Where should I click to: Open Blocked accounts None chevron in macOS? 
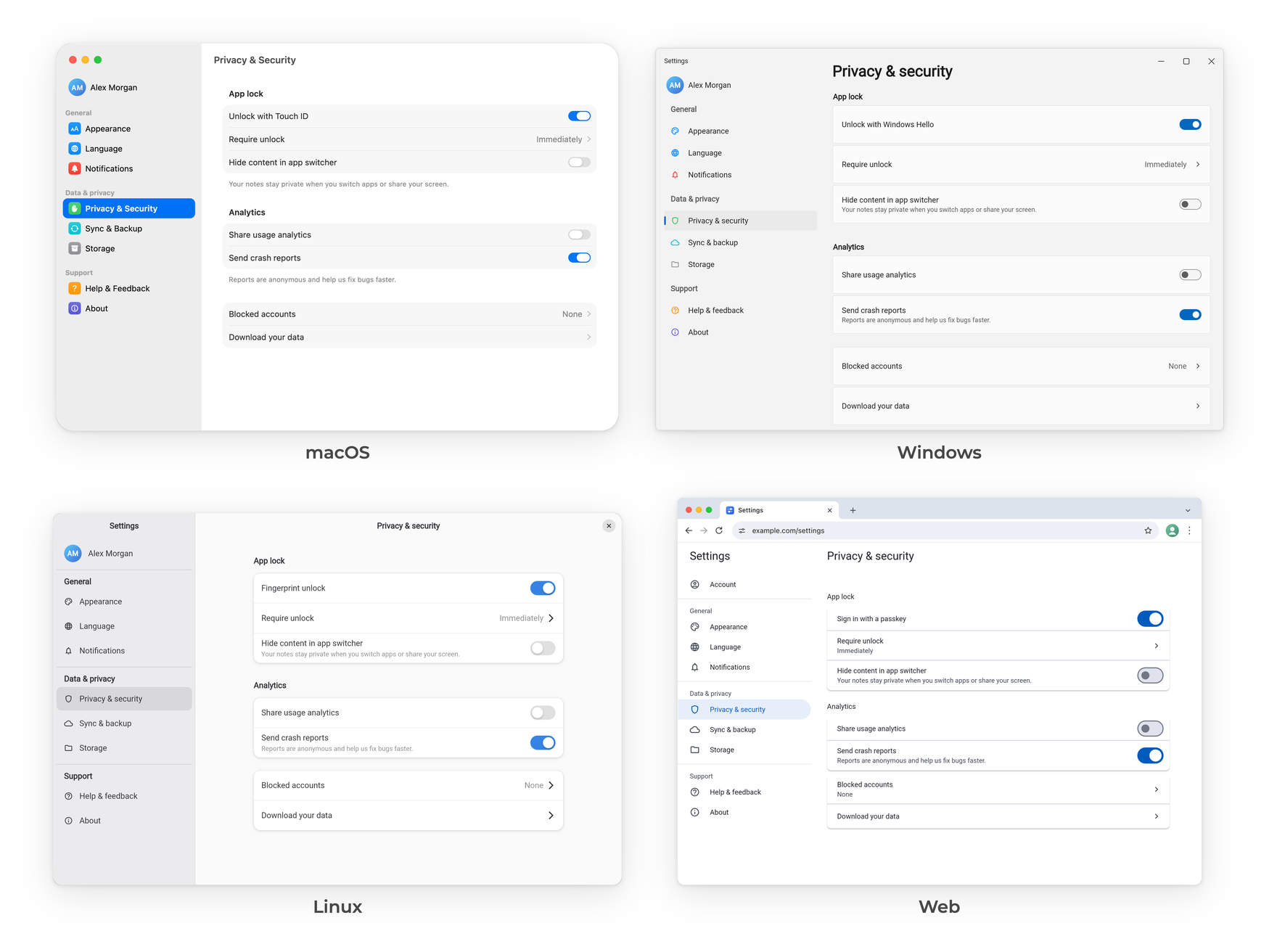click(588, 314)
